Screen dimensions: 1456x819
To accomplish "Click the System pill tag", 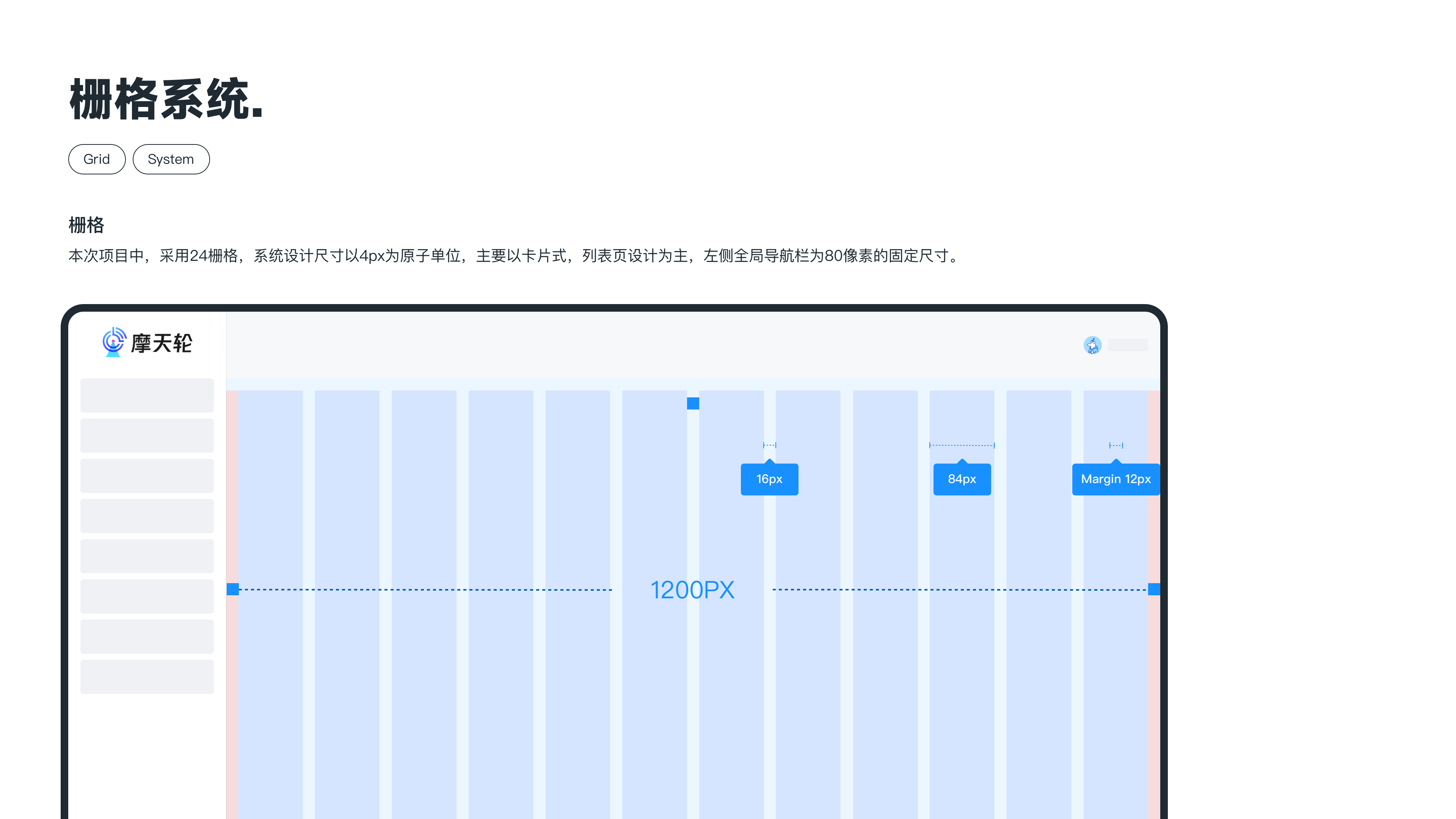I will point(171,159).
